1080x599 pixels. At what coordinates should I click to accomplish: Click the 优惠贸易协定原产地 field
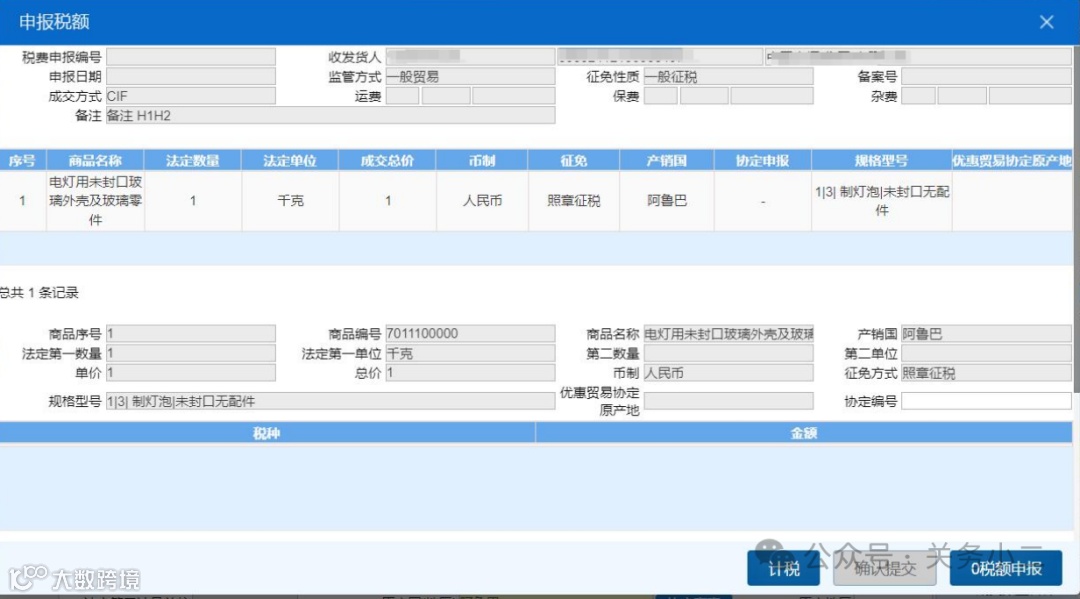[x=730, y=400]
